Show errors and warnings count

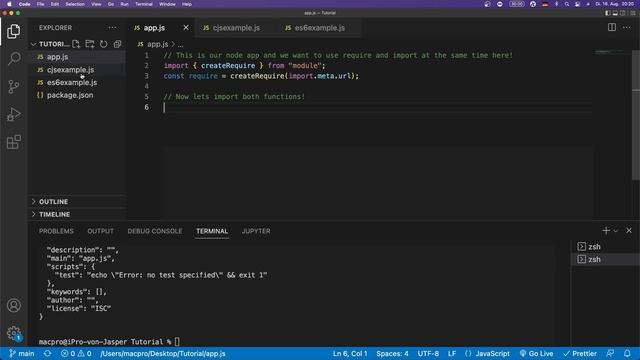(x=76, y=353)
